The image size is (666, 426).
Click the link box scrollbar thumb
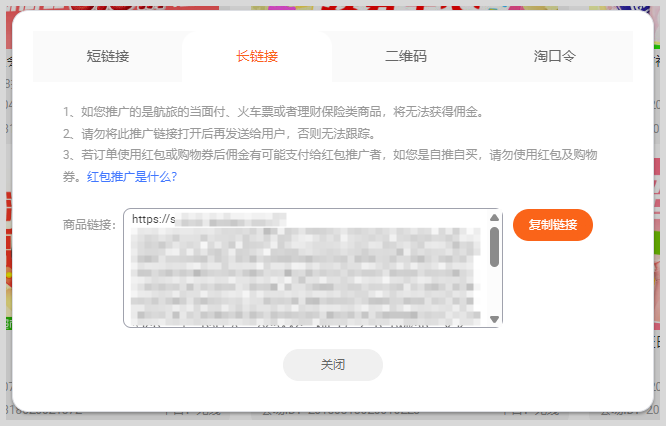(494, 247)
